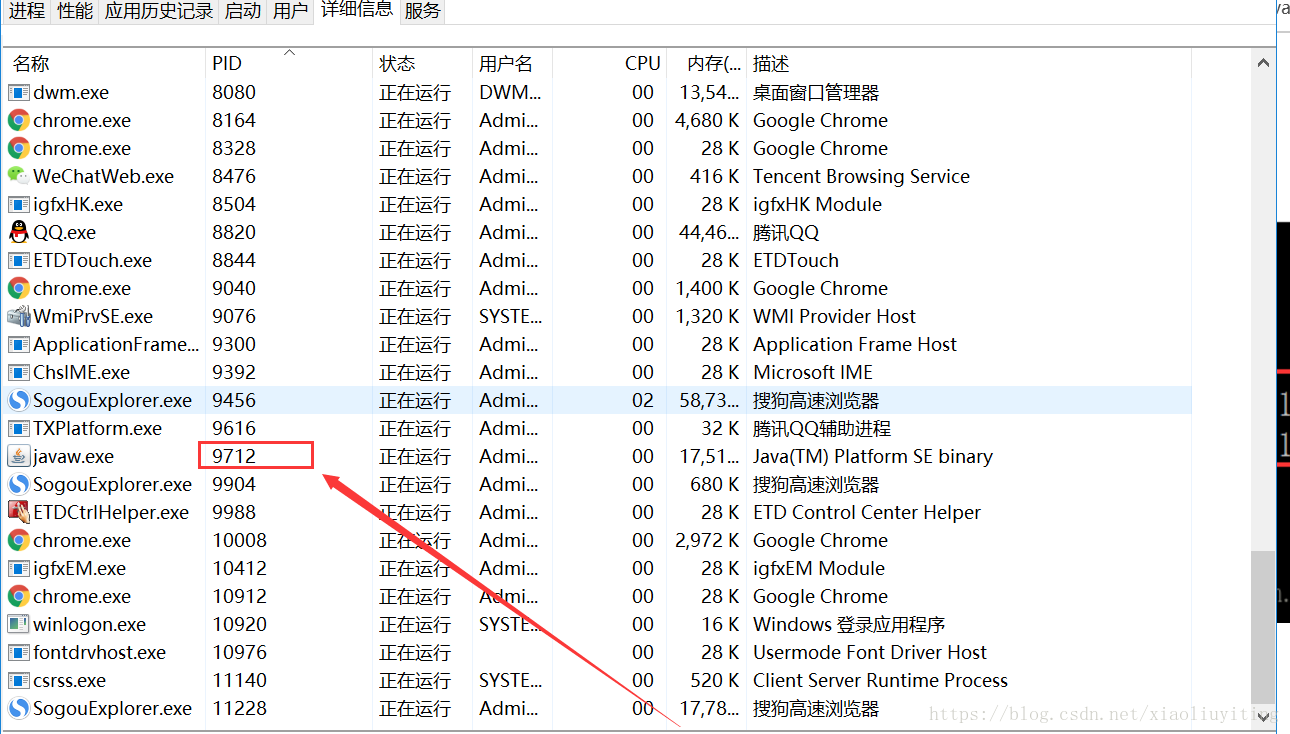1290x734 pixels.
Task: Click the DWM... username cell
Action: [x=510, y=92]
